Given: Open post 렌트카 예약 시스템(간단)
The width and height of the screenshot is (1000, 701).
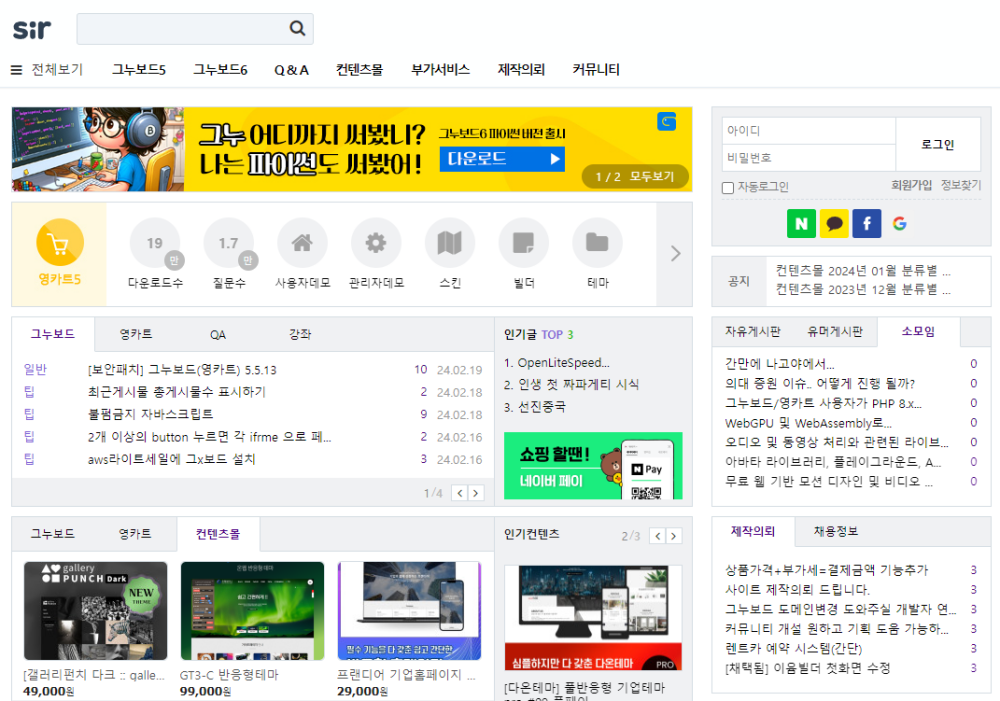Looking at the screenshot, I should tap(793, 648).
